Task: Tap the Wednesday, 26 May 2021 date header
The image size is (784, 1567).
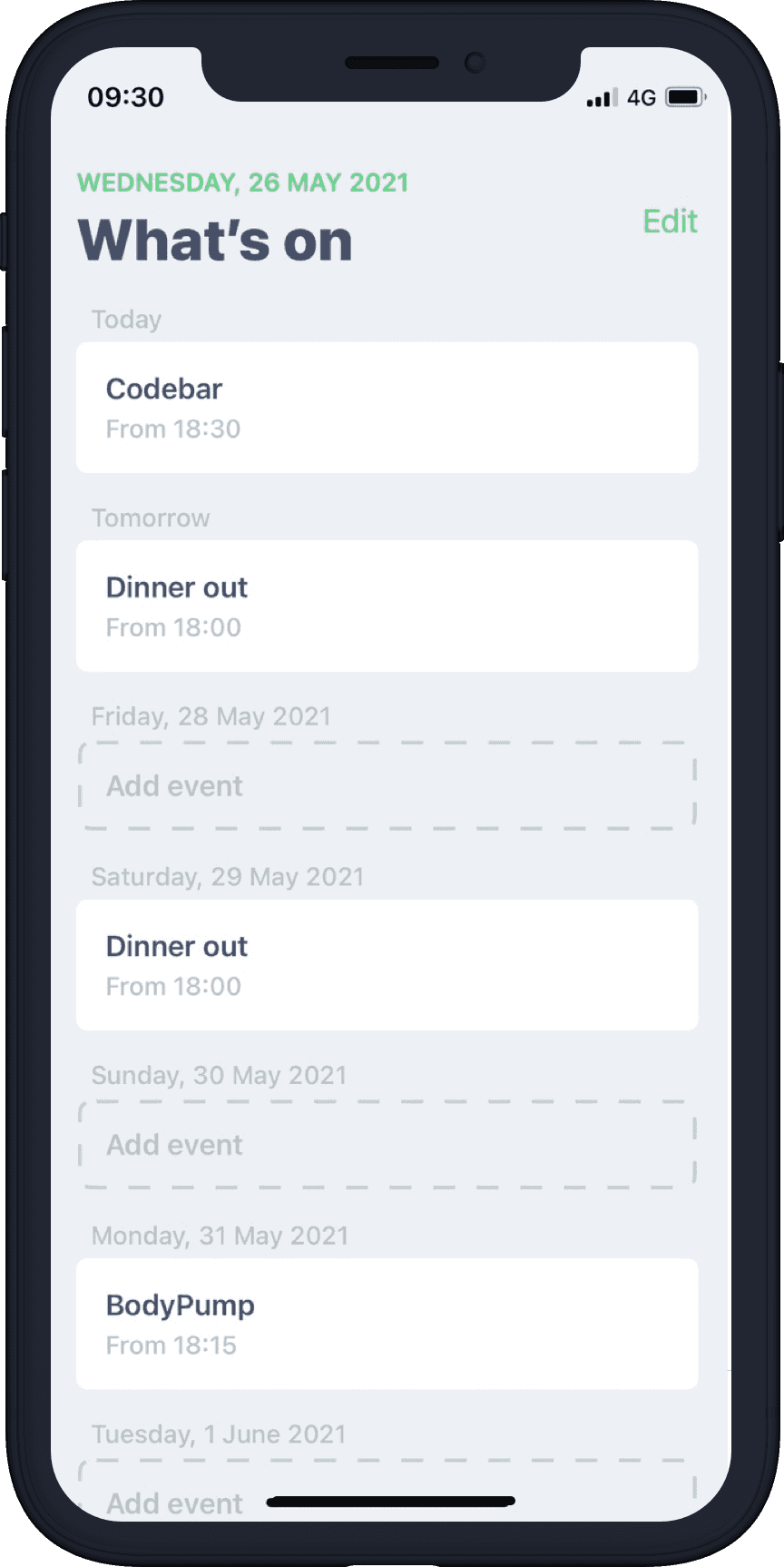Action: (x=243, y=182)
